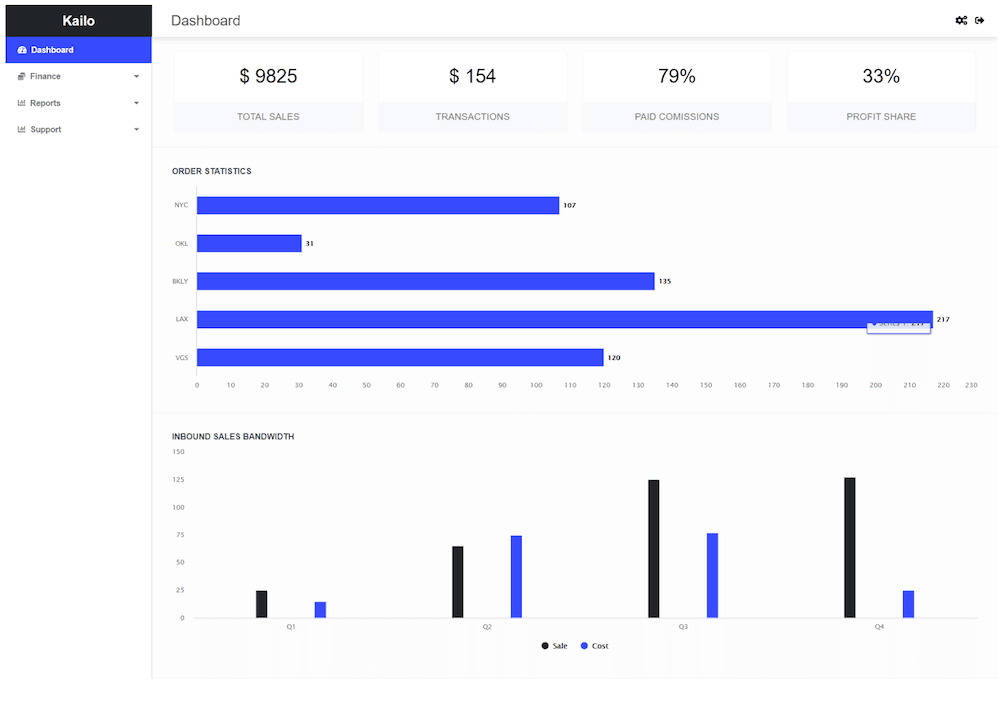This screenshot has height=701, width=1000.
Task: Open the Reports menu item
Action: (x=78, y=103)
